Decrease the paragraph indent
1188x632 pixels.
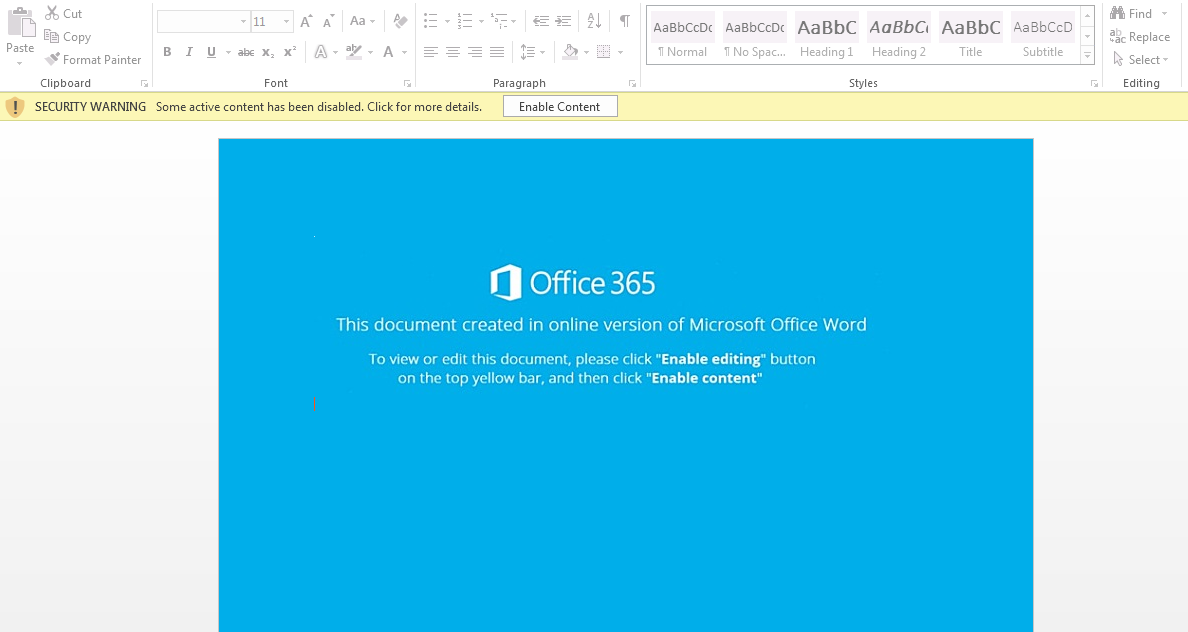541,21
